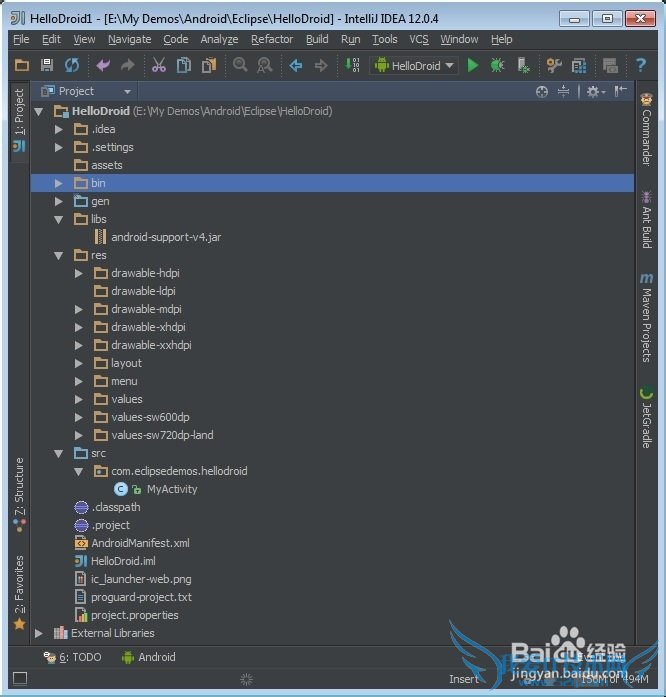Collapse the res folder arrow
The image size is (666, 697).
coord(59,256)
